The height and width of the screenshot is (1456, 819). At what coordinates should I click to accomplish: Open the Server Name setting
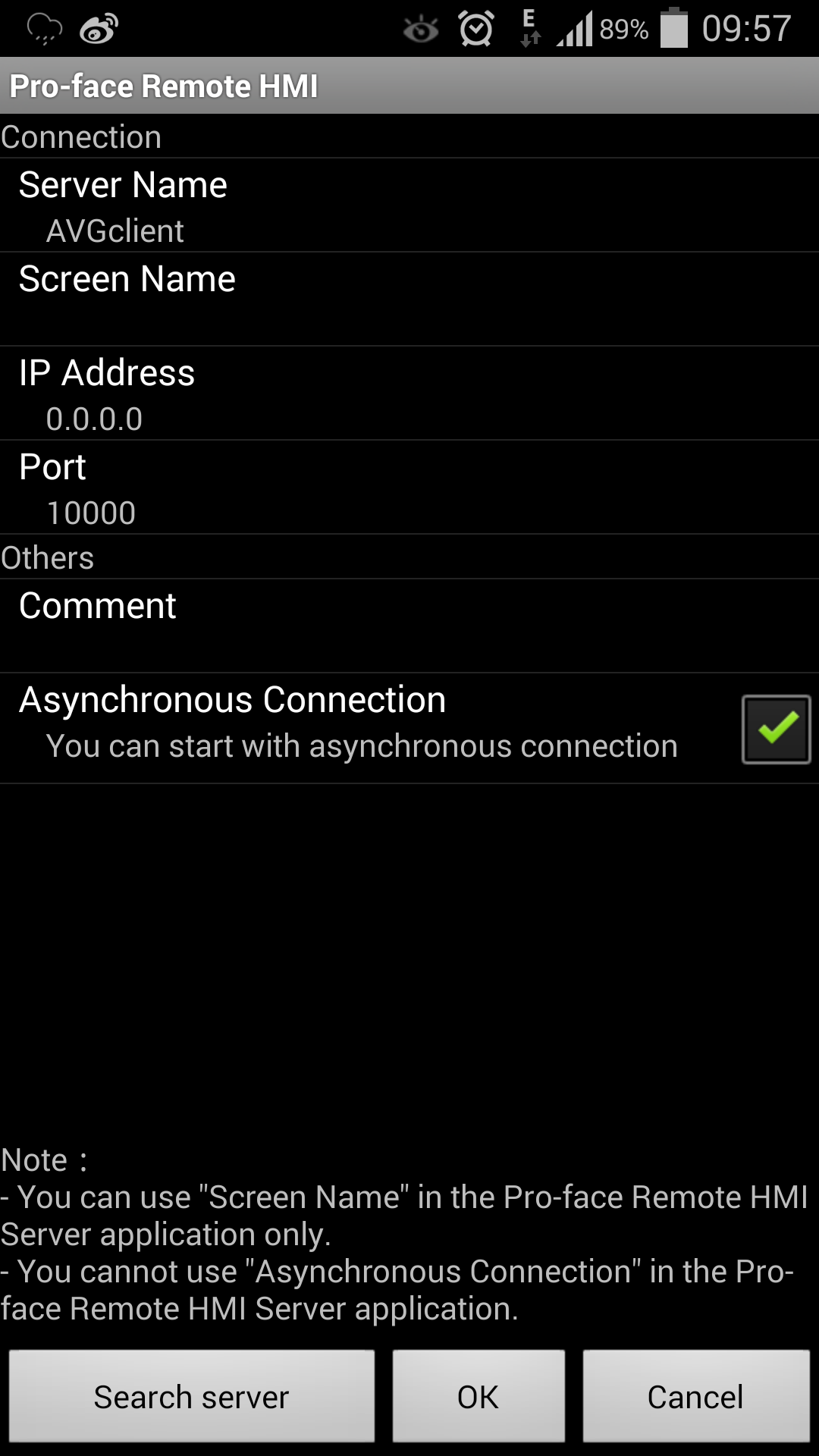[409, 206]
